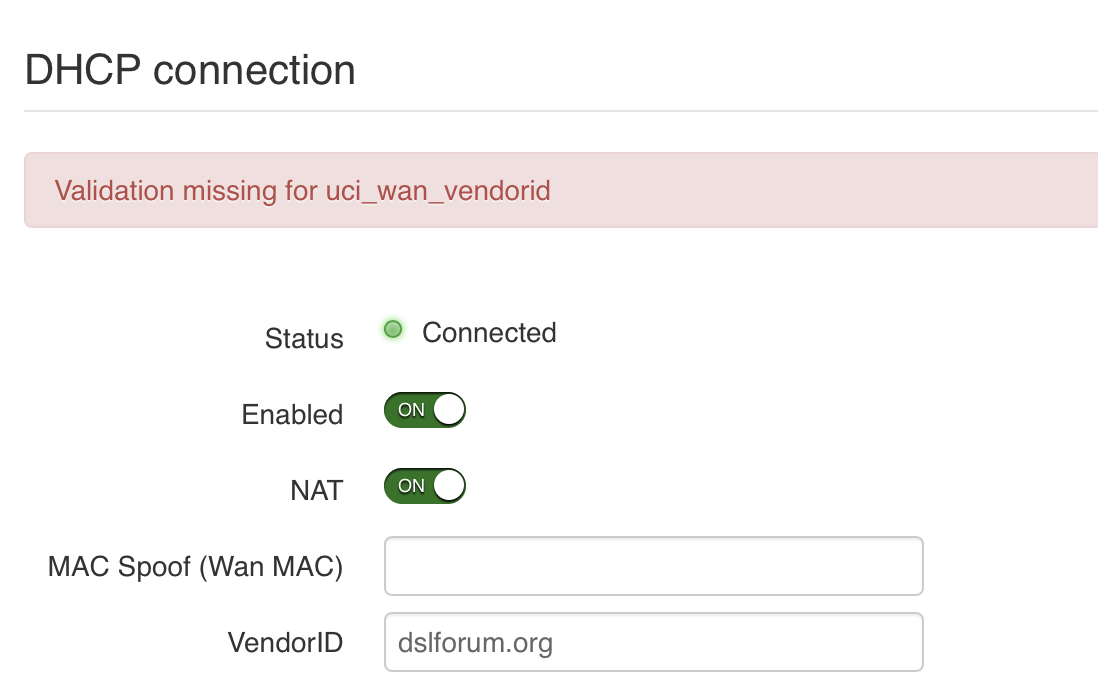Click the ON label inside the NAT switch

[x=410, y=486]
